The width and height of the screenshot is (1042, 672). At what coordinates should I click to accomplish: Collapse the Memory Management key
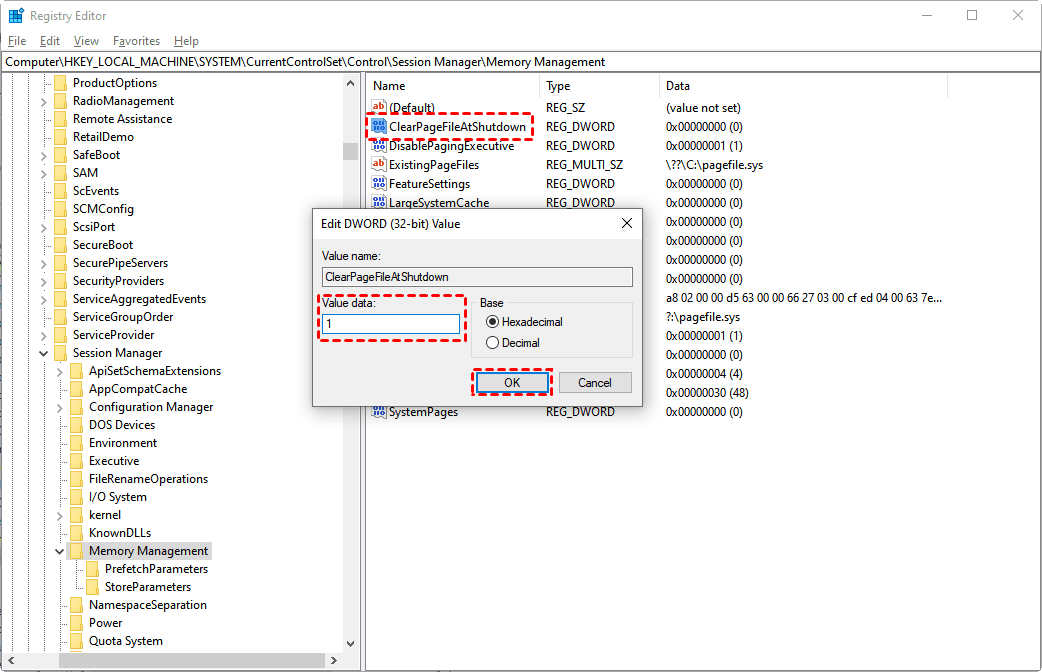click(60, 552)
